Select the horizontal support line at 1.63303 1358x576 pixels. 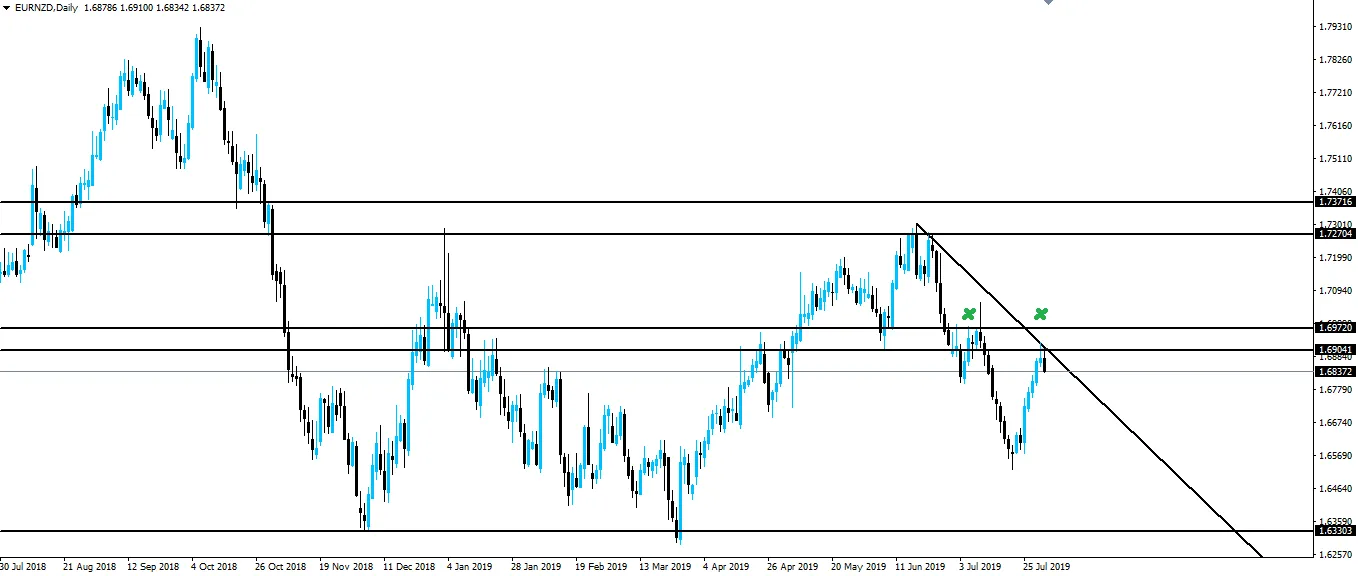pos(657,531)
